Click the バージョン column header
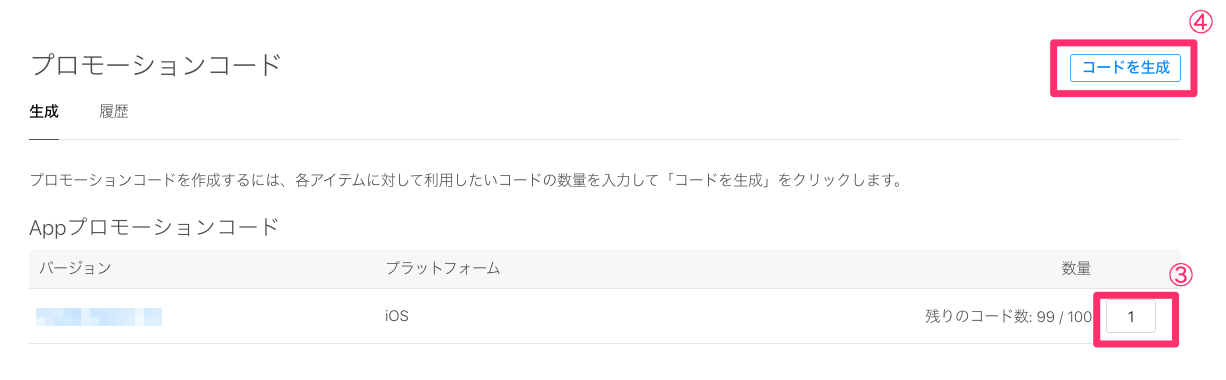Screen dimensions: 1226x380 [x=75, y=268]
